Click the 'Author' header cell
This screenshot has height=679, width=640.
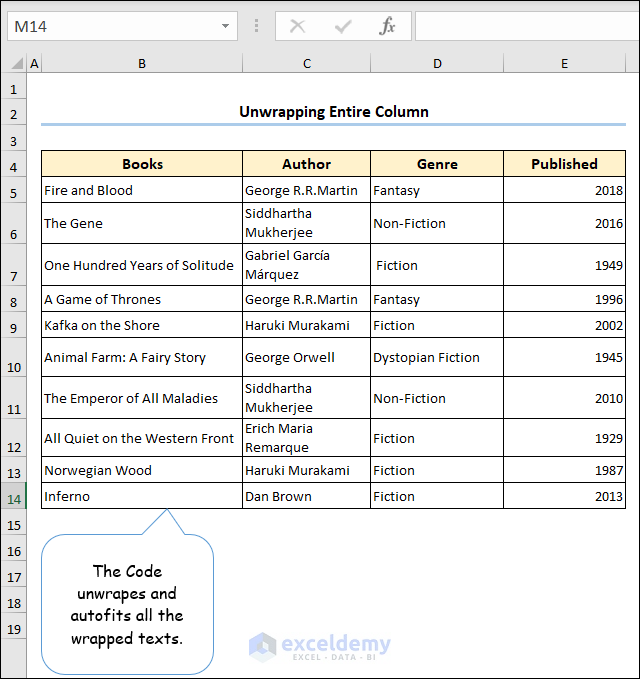307,164
